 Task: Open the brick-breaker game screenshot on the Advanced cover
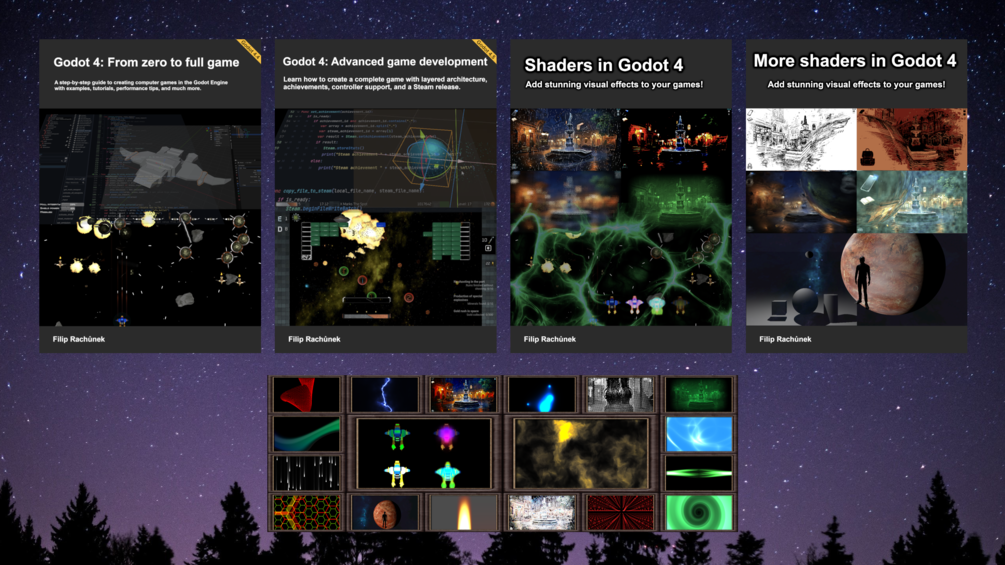tap(385, 268)
